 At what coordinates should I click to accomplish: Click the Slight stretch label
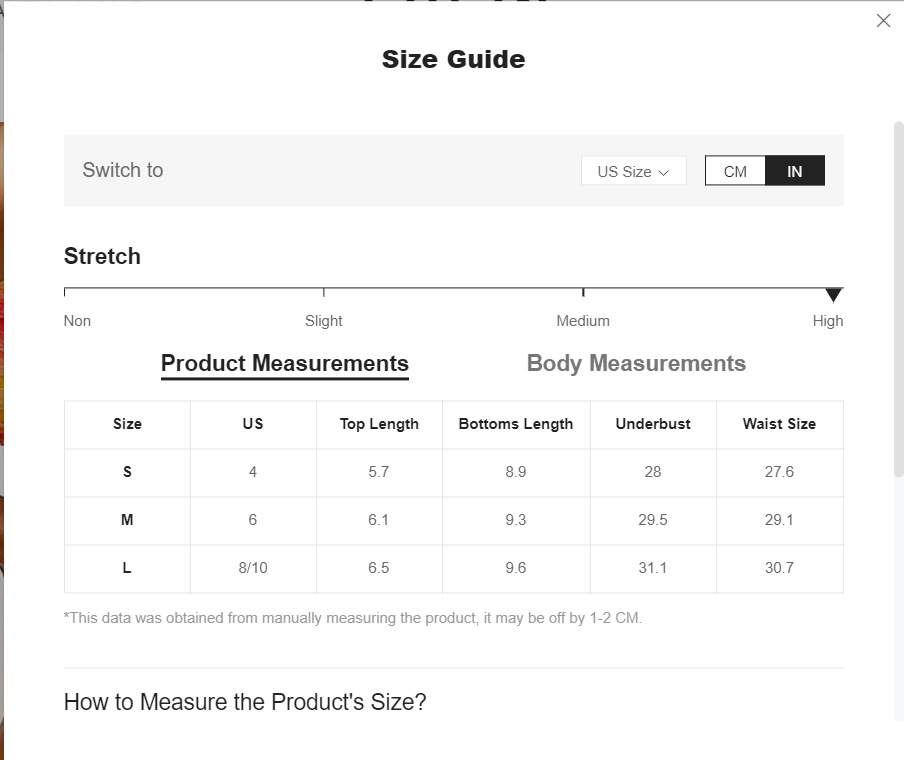click(323, 321)
